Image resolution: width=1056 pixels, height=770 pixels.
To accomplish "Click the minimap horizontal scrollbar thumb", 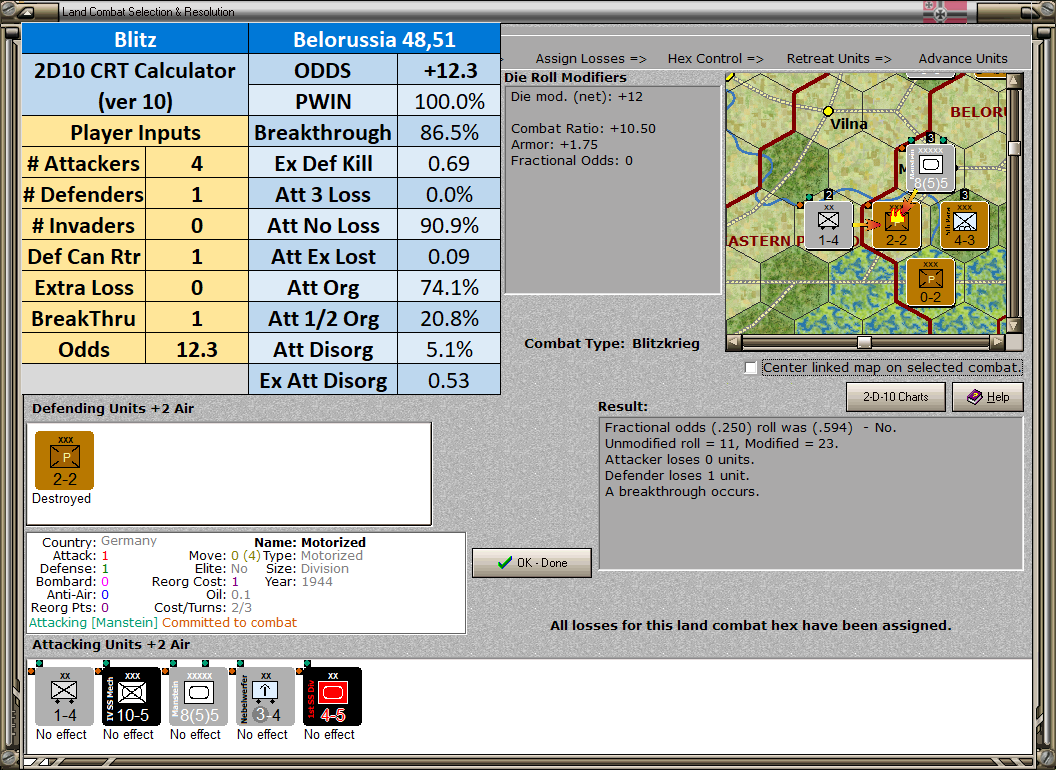I will point(864,342).
